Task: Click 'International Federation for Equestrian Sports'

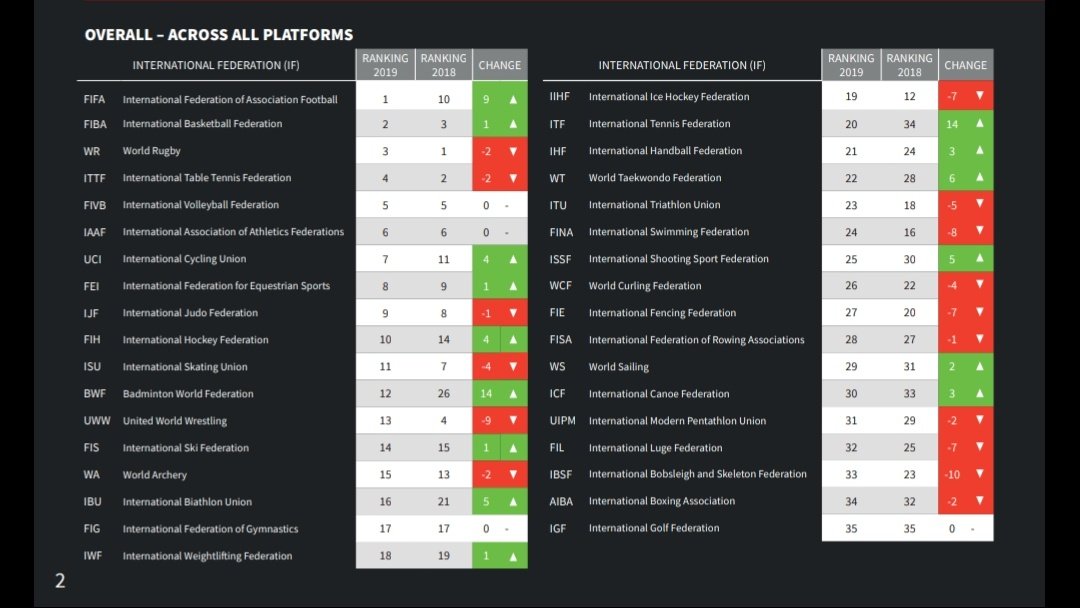Action: click(227, 286)
